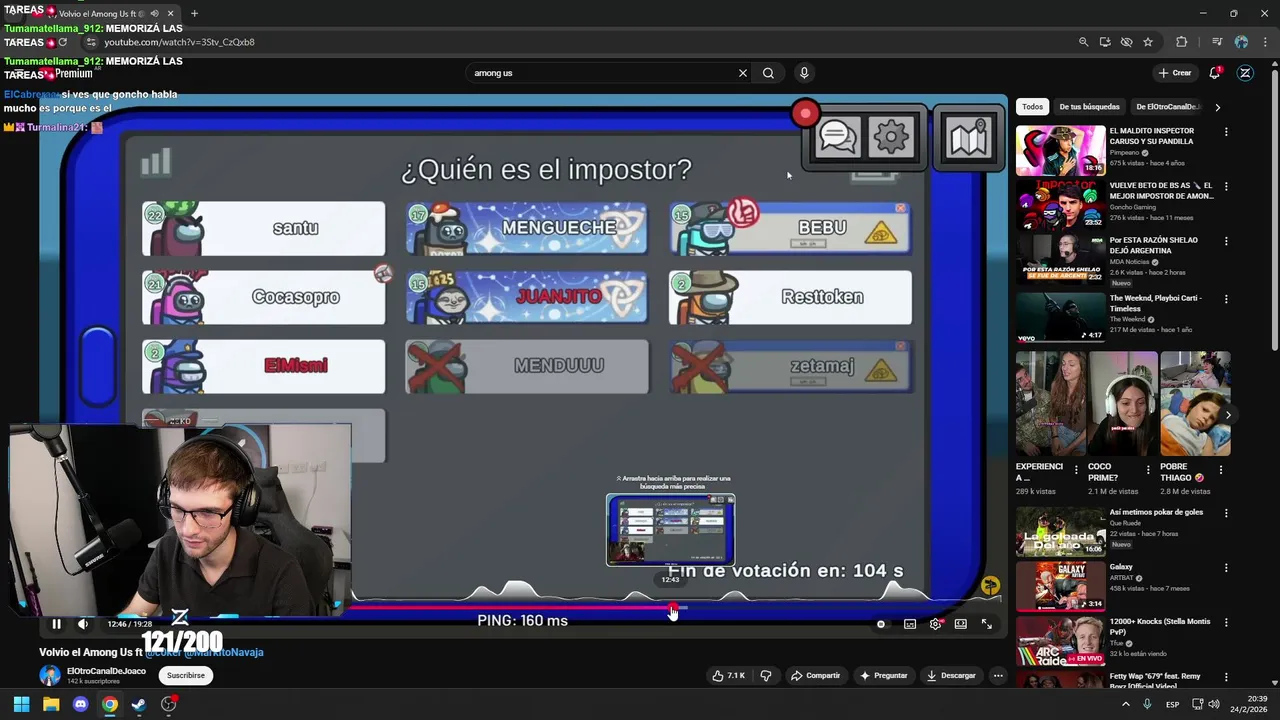The image size is (1280, 720).
Task: Click the Crear button
Action: [1174, 73]
